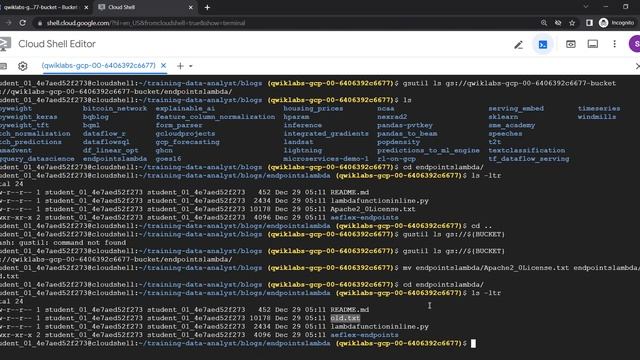Expand the browser tab search chevron
The height and width of the screenshot is (360, 640).
click(586, 7)
